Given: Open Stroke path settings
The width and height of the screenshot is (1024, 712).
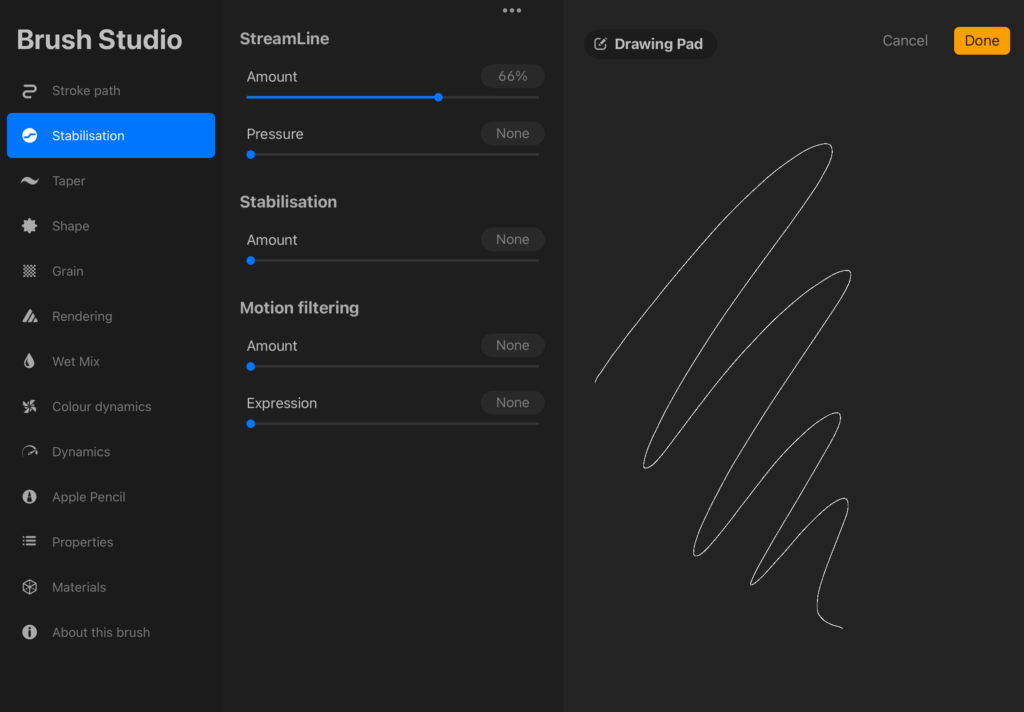Looking at the screenshot, I should point(111,91).
